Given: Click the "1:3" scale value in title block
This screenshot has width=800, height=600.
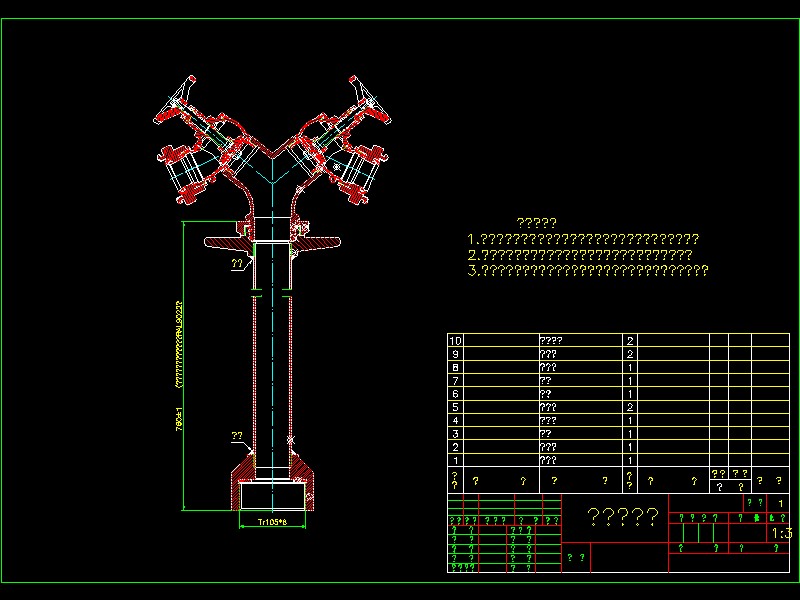Looking at the screenshot, I should click(x=782, y=534).
